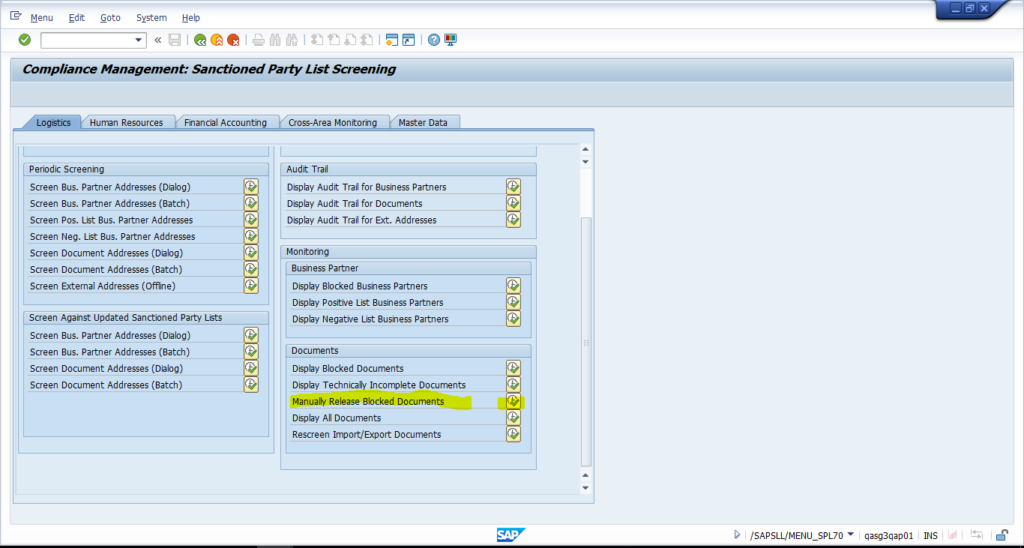
Task: Execute Display All Documents
Action: tap(513, 417)
